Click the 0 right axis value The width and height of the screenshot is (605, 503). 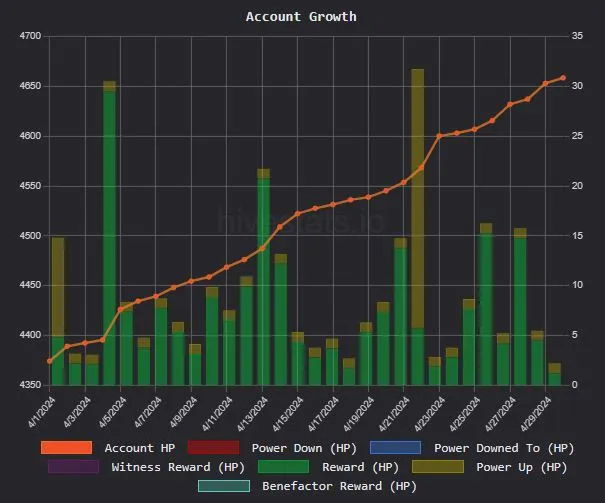click(575, 385)
